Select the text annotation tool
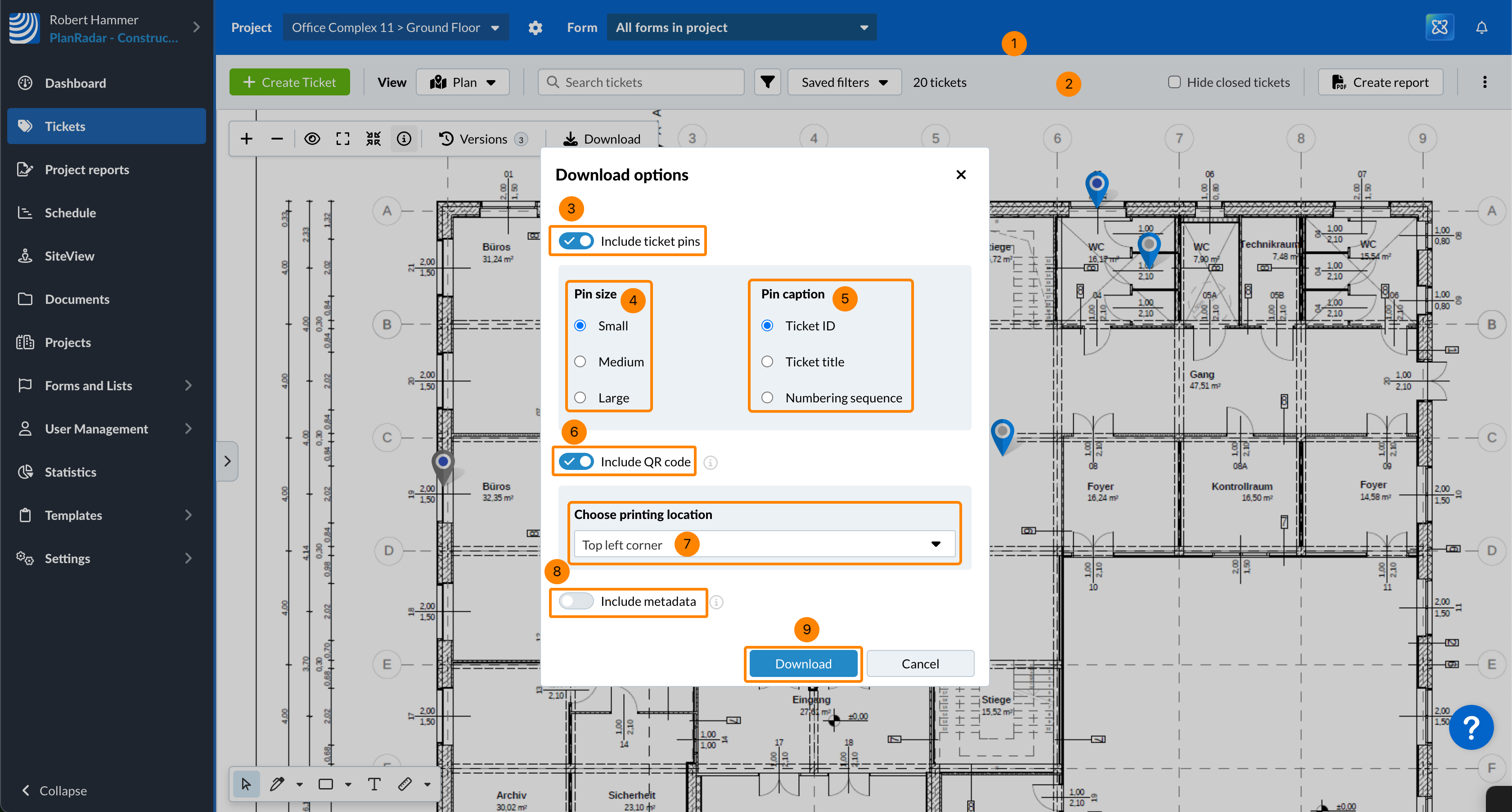 pos(374,784)
